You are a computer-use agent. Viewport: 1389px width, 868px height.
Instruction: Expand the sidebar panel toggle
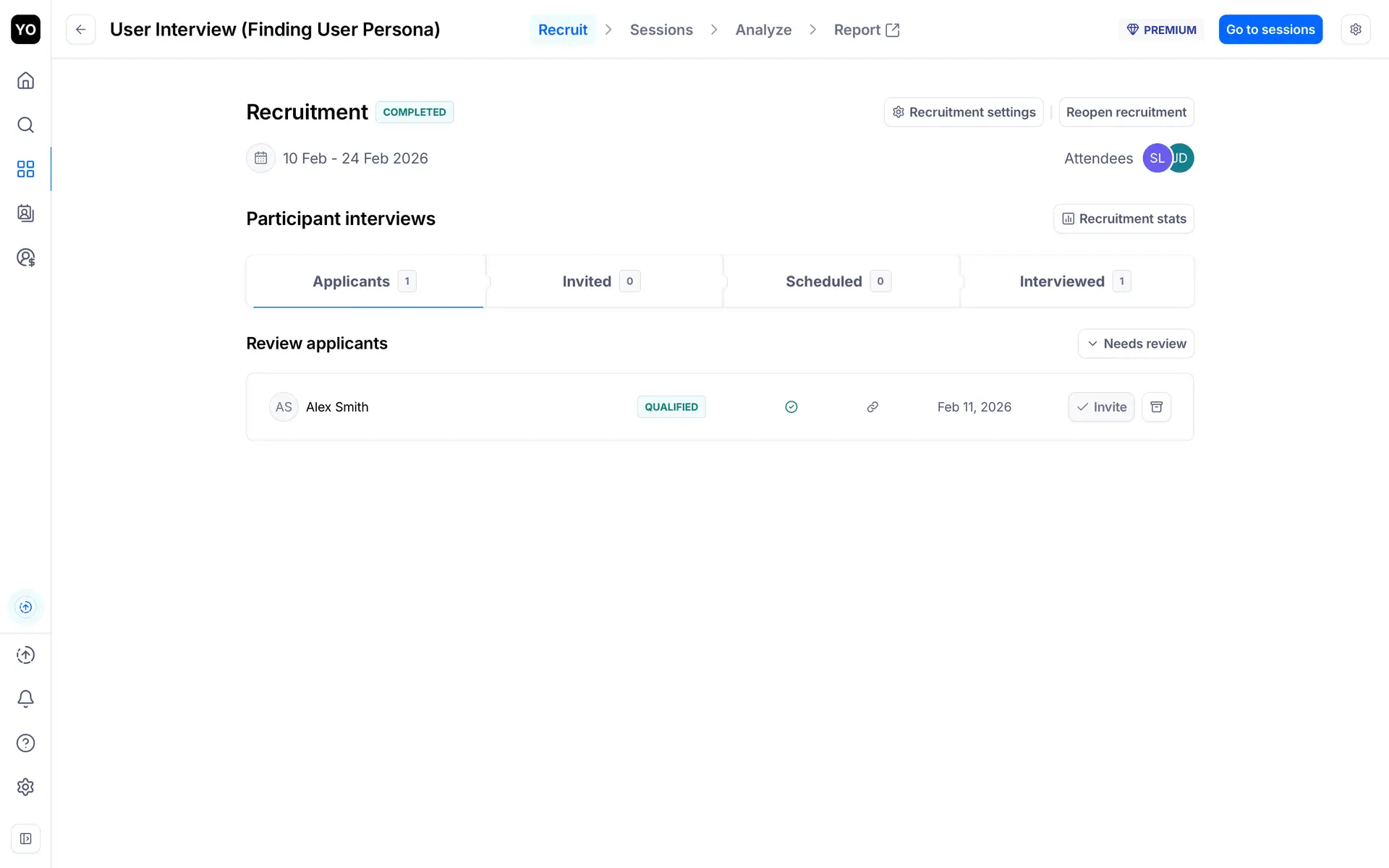(x=25, y=839)
